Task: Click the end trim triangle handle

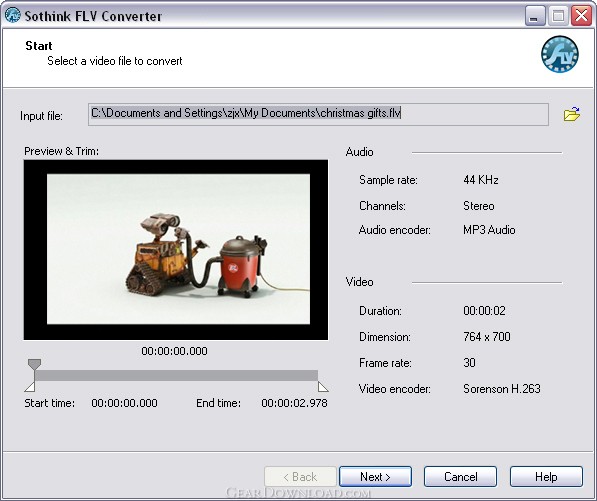Action: 323,387
